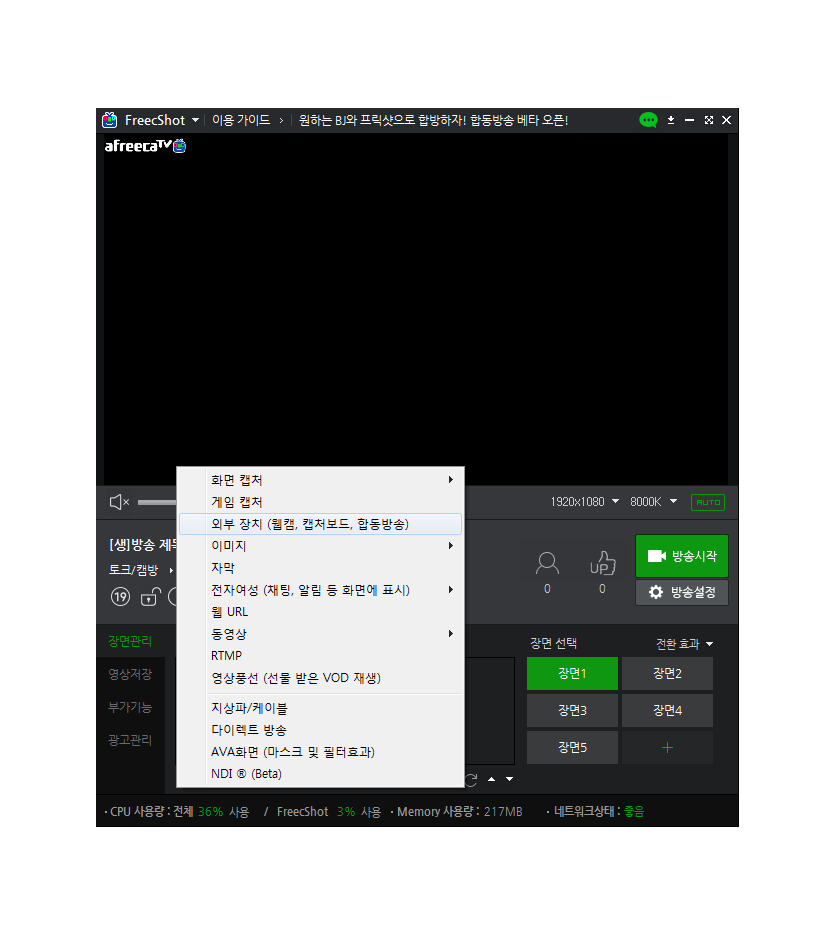Open the 이용 가이드 link
Viewport: 835px width, 934px height.
(x=241, y=120)
